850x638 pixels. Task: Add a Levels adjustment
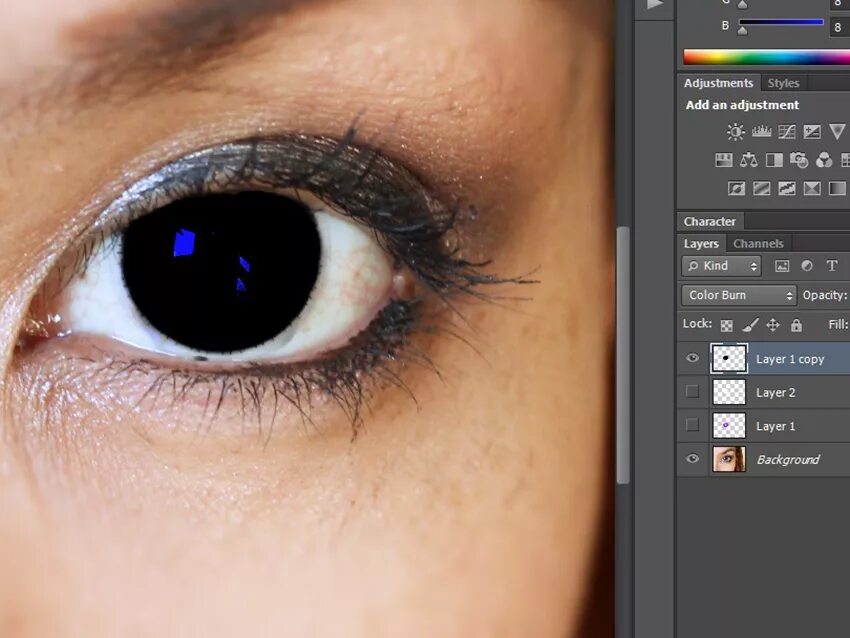coord(762,132)
